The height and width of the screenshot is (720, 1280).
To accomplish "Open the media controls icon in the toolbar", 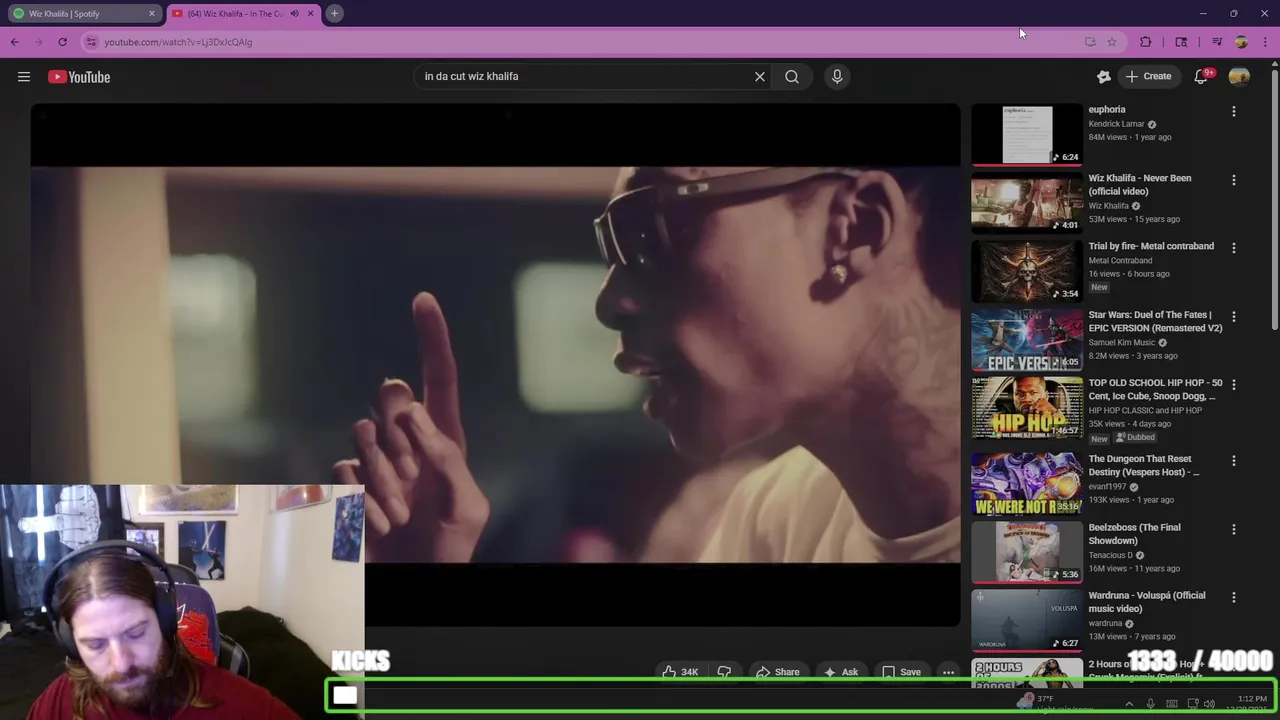I will tap(1217, 42).
